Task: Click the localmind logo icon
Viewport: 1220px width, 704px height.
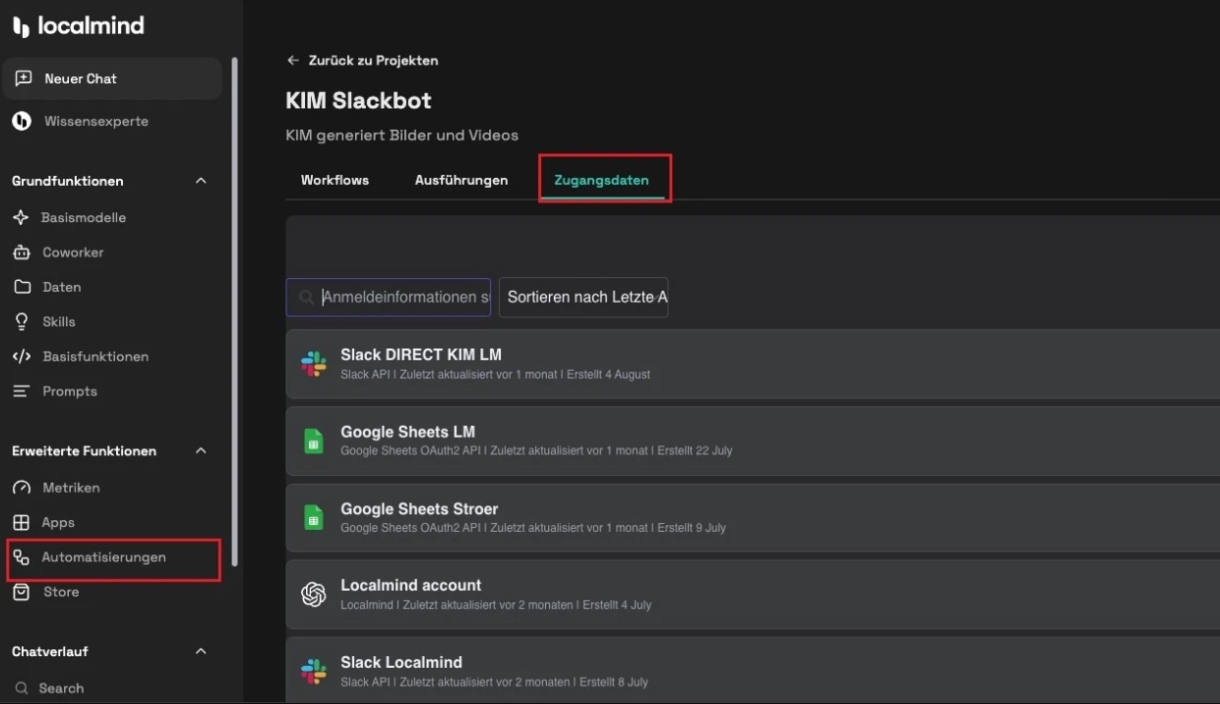Action: (22, 27)
